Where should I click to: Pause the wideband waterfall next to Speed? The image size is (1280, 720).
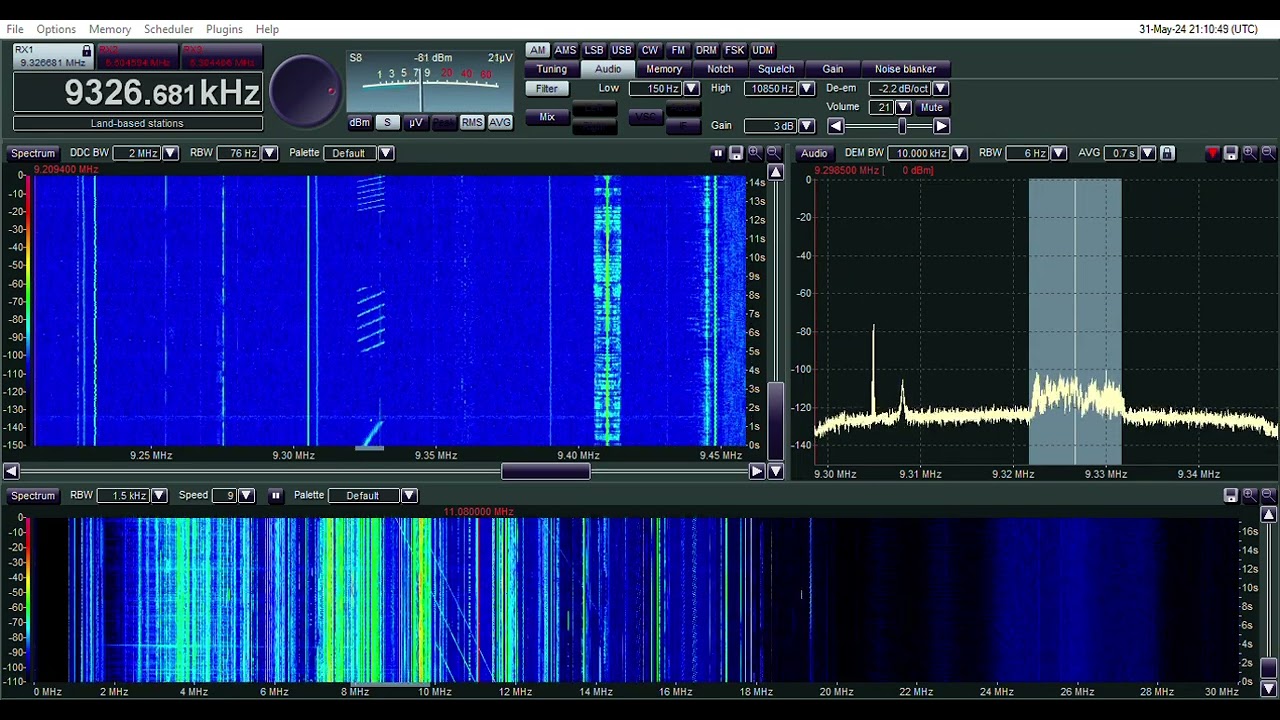pyautogui.click(x=275, y=495)
